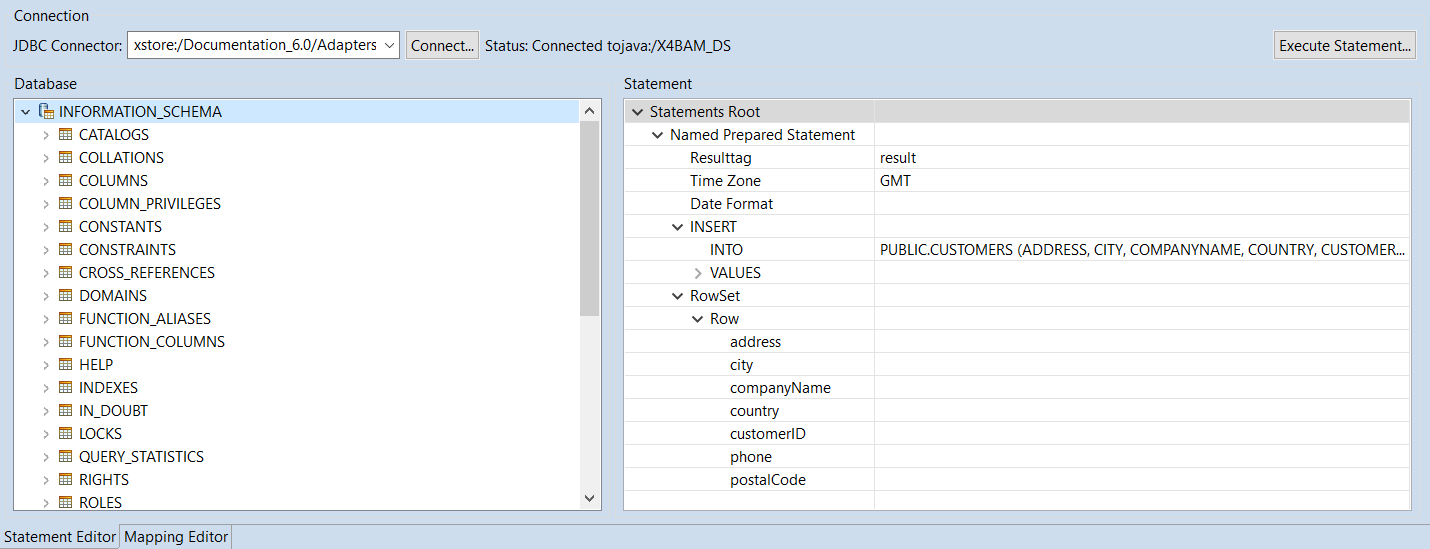Click the Connect... button
The image size is (1430, 549).
pyautogui.click(x=442, y=45)
